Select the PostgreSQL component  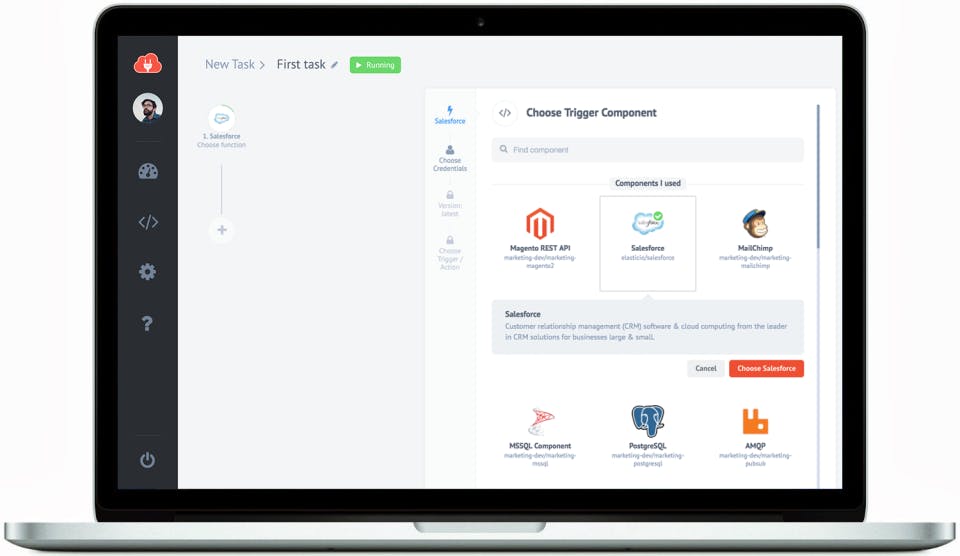[x=648, y=437]
